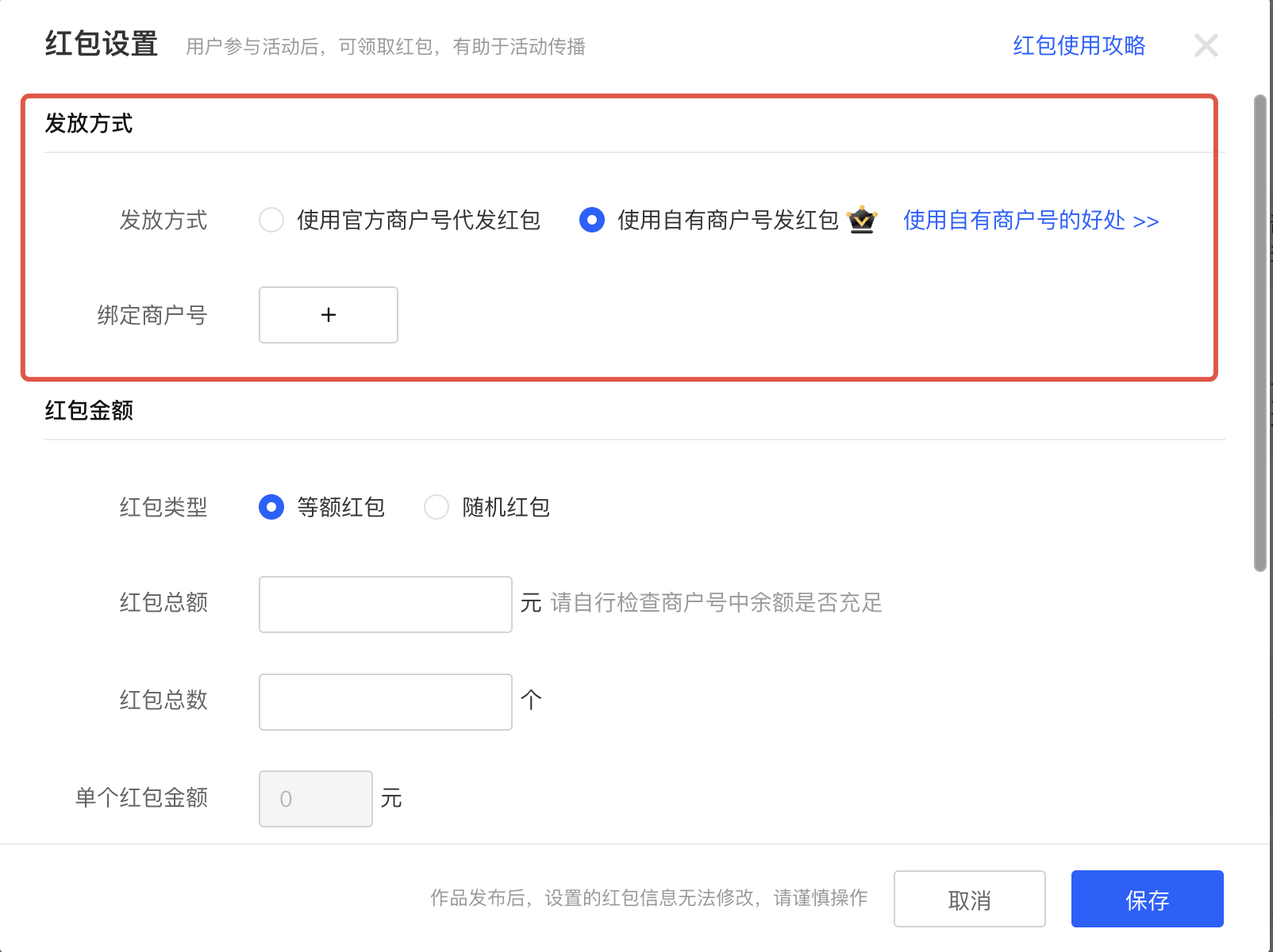The image size is (1273, 952).
Task: Click the 红包设置 dialog title
Action: pos(102,44)
